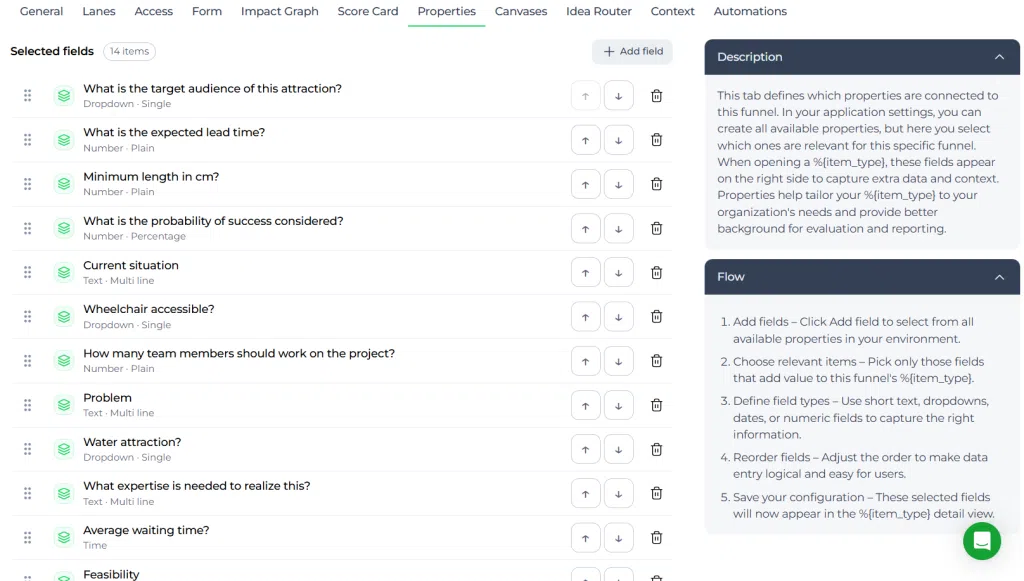Open the chat support widget

pos(982,541)
